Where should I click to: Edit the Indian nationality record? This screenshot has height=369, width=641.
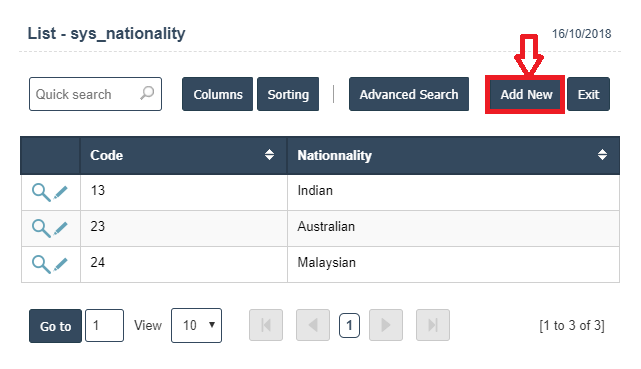pyautogui.click(x=61, y=192)
